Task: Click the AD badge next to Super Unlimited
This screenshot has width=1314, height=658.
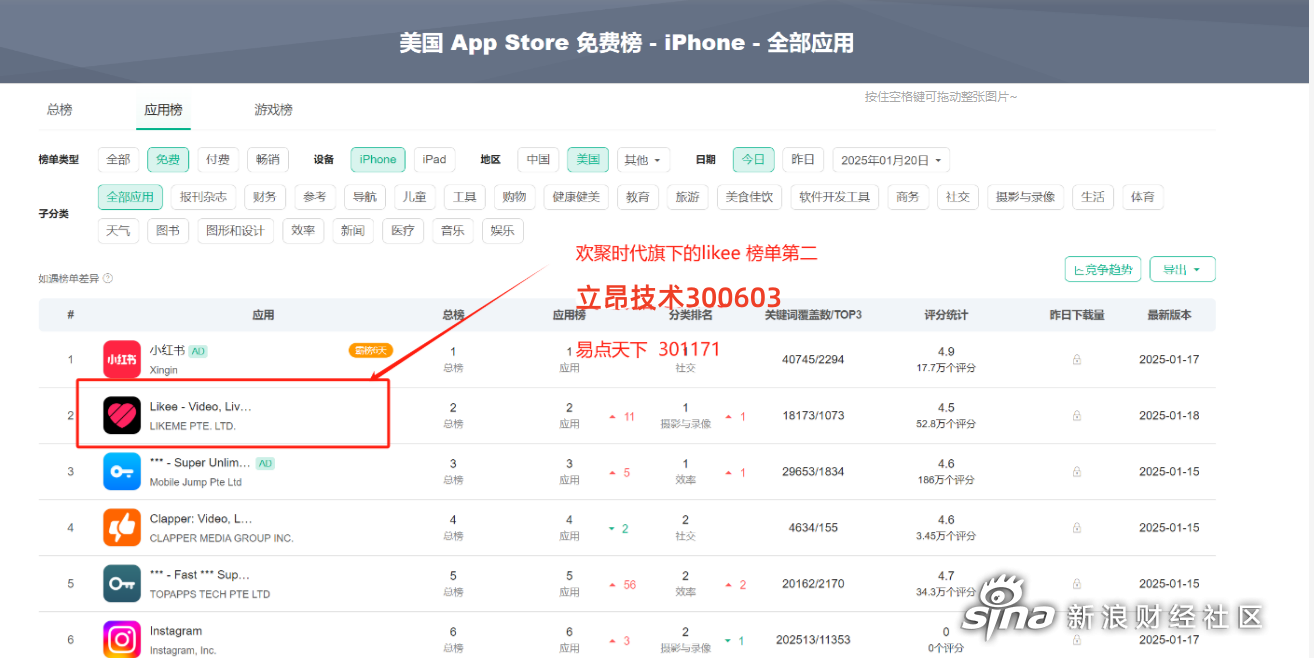Action: click(265, 463)
